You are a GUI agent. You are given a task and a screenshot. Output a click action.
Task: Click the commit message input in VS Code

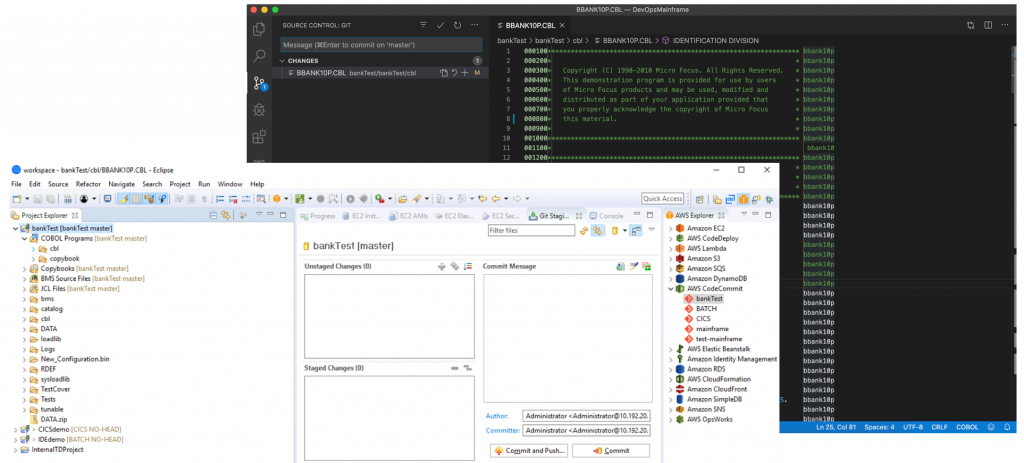tap(383, 45)
